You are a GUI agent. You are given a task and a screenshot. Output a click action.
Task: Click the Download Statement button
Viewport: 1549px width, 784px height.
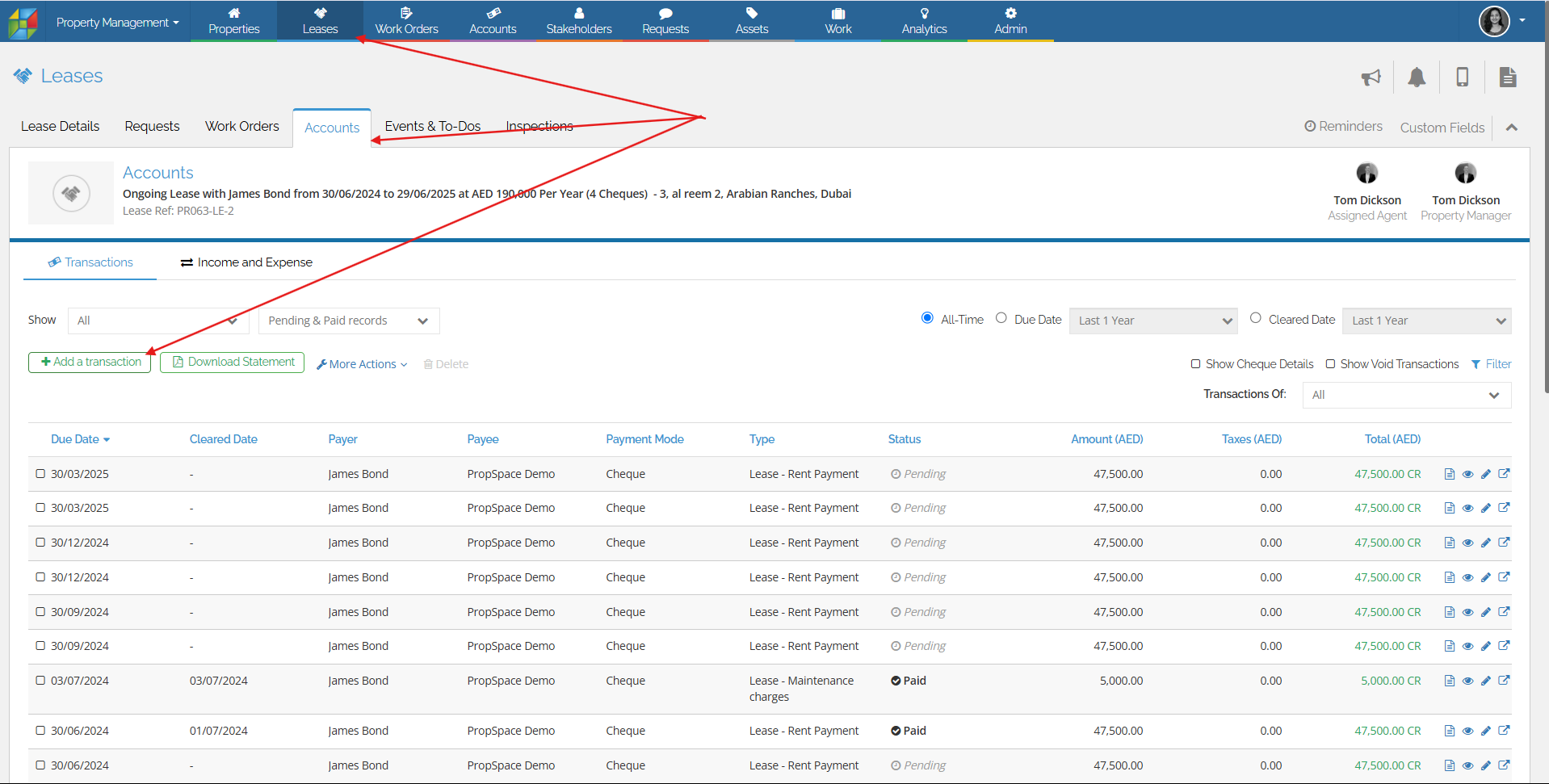coord(233,363)
